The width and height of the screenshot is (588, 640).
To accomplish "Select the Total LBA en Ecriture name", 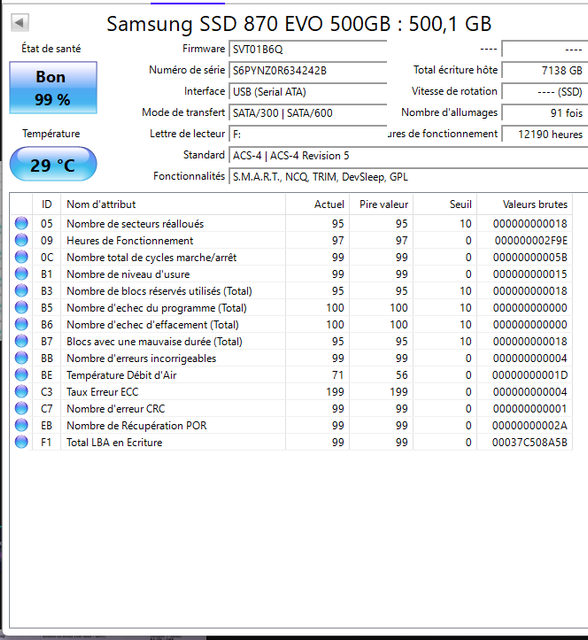I will (x=114, y=442).
